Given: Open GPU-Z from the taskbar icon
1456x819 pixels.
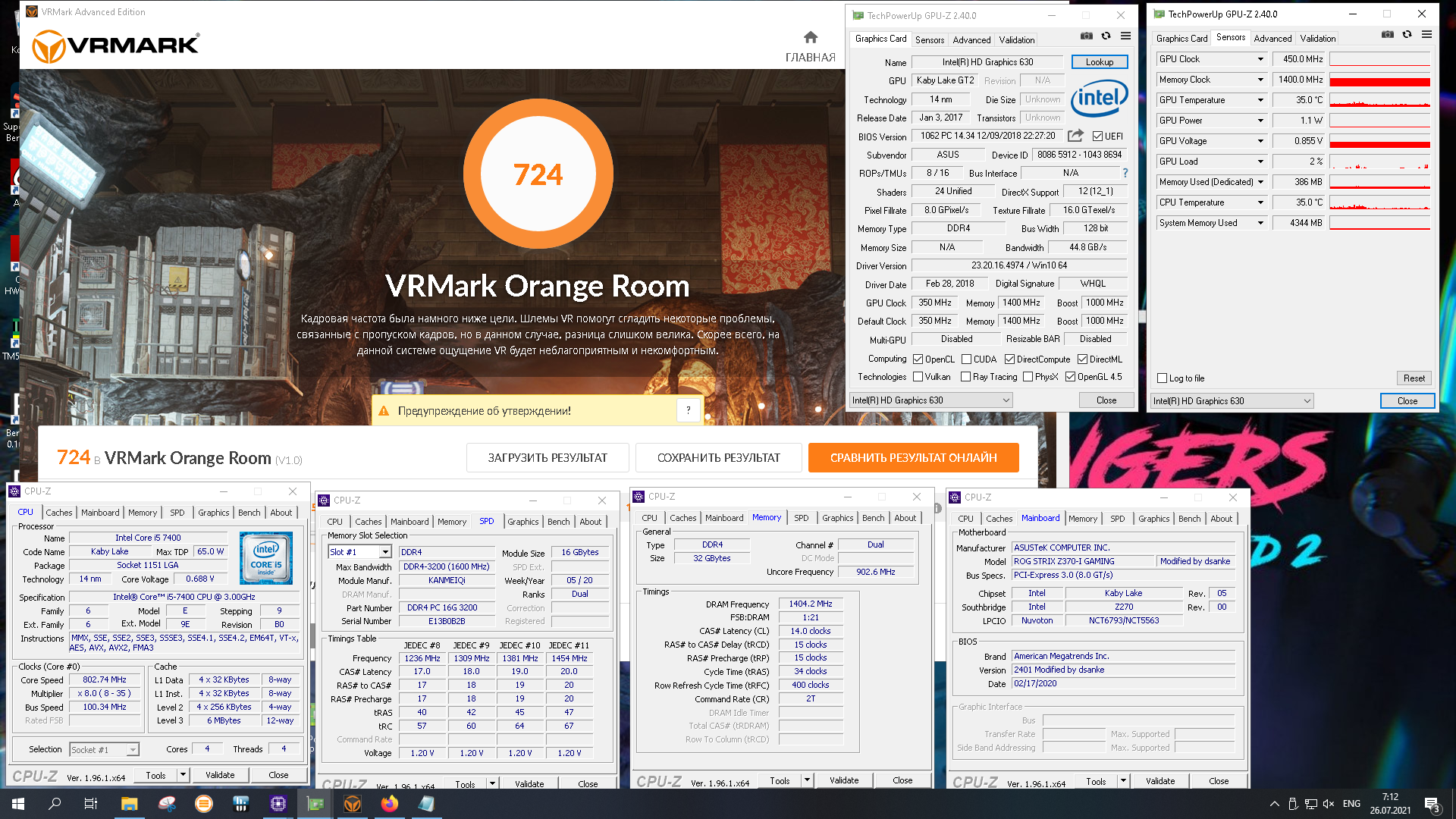Looking at the screenshot, I should pos(315,804).
